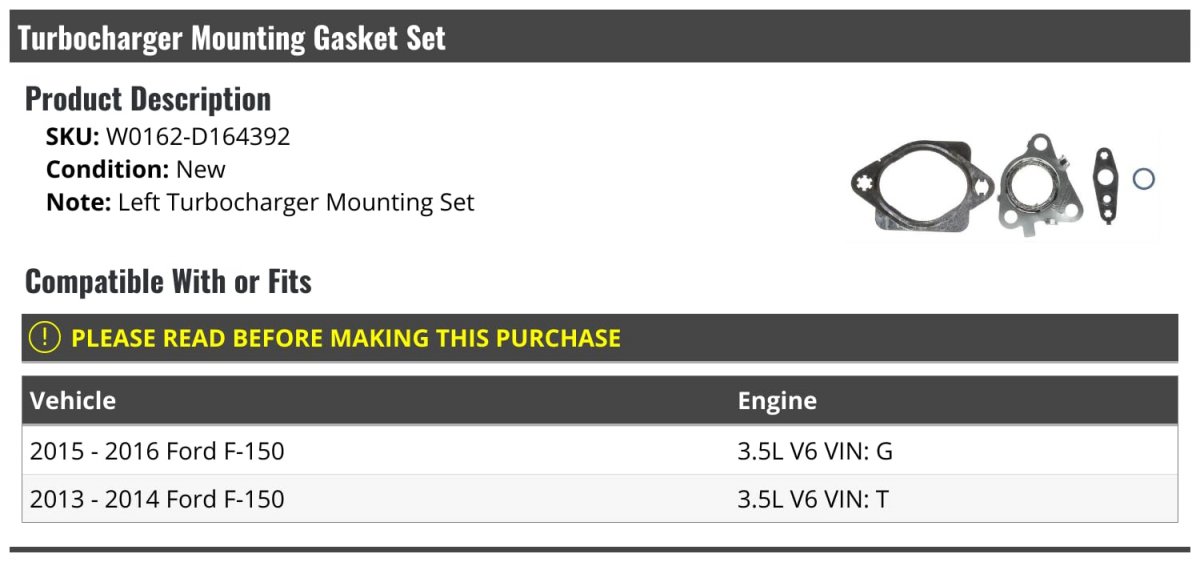
Task: Click the Product Description heading
Action: coord(148,99)
